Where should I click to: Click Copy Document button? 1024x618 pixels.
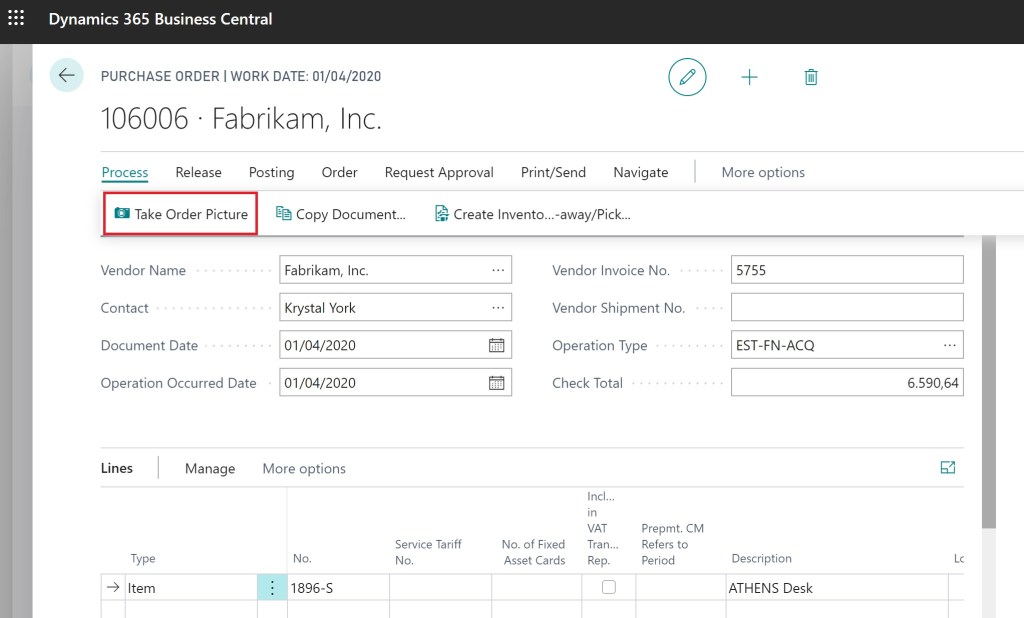[x=341, y=214]
